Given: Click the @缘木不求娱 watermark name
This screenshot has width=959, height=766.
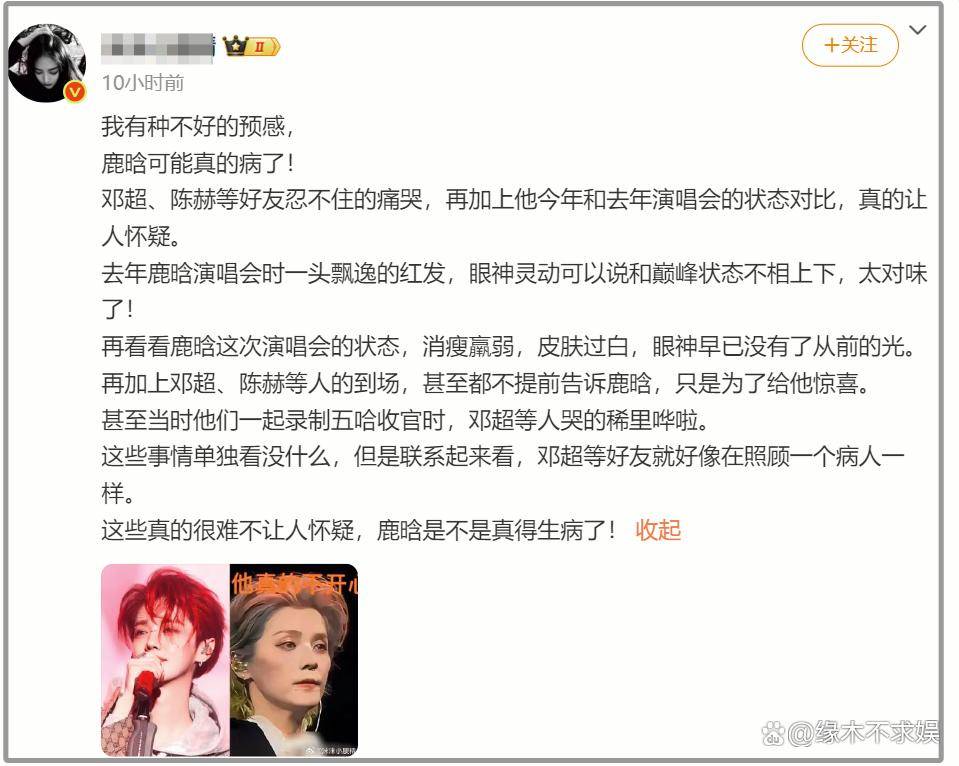Looking at the screenshot, I should coord(864,733).
